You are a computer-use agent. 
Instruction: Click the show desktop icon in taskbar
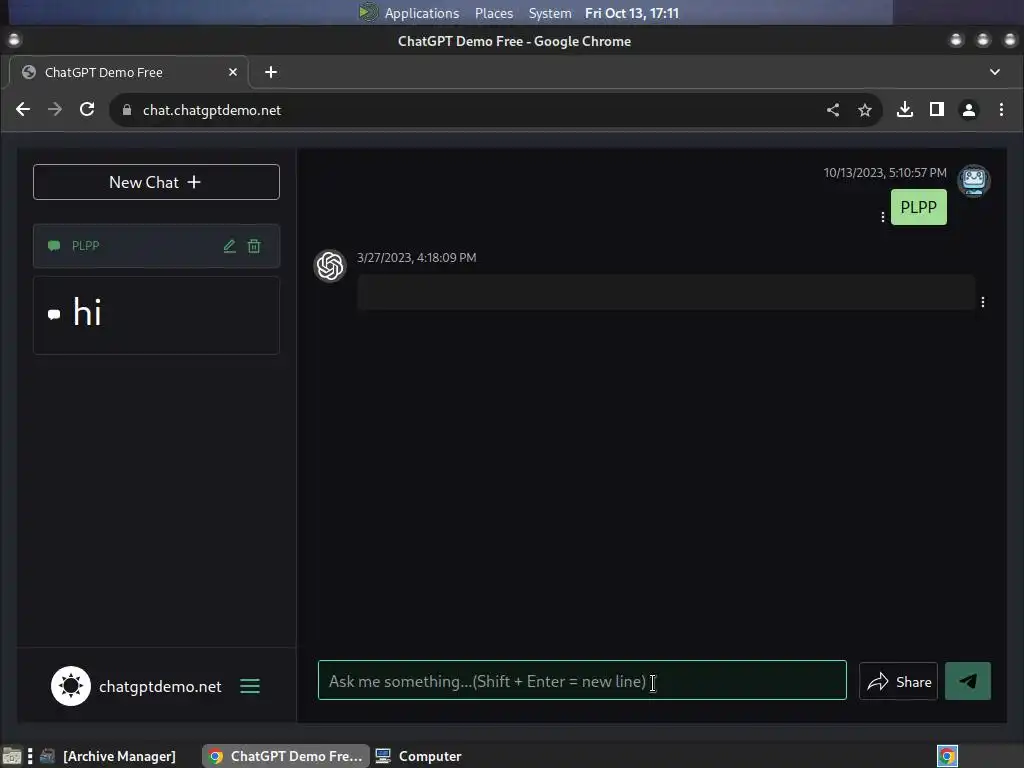[12, 756]
